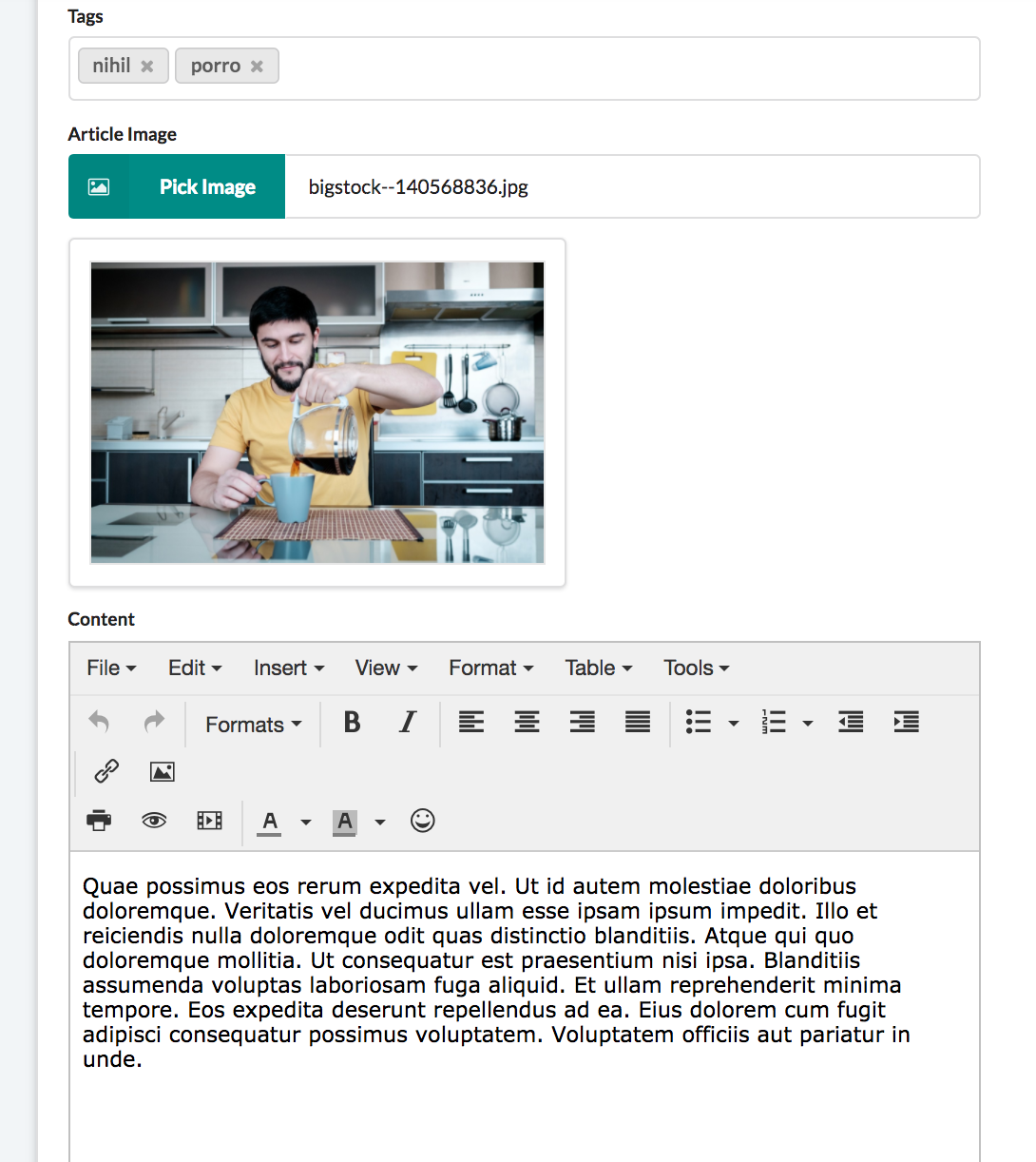Open the Insert menu

click(x=288, y=668)
